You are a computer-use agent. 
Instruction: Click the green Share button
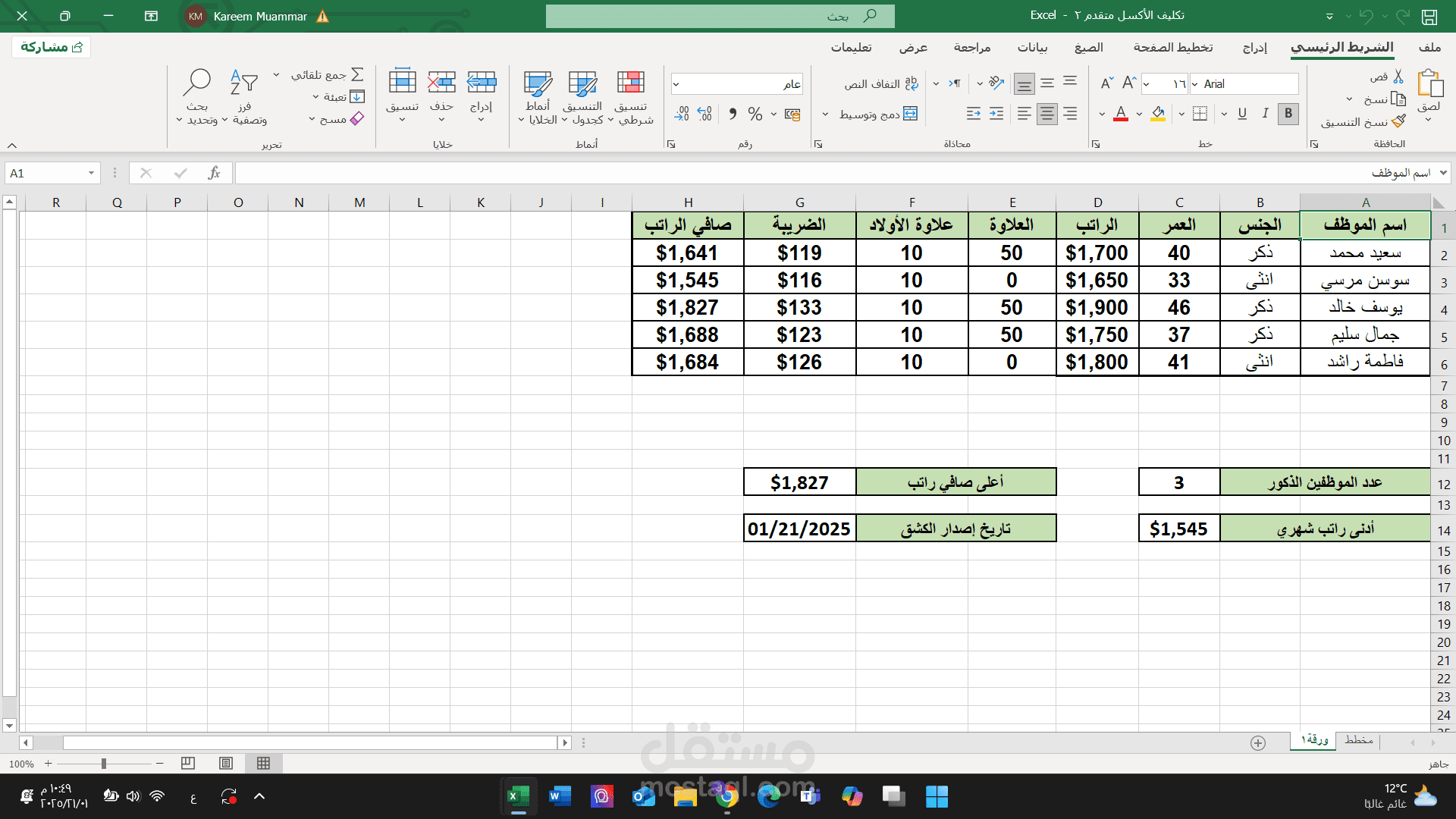[x=52, y=47]
